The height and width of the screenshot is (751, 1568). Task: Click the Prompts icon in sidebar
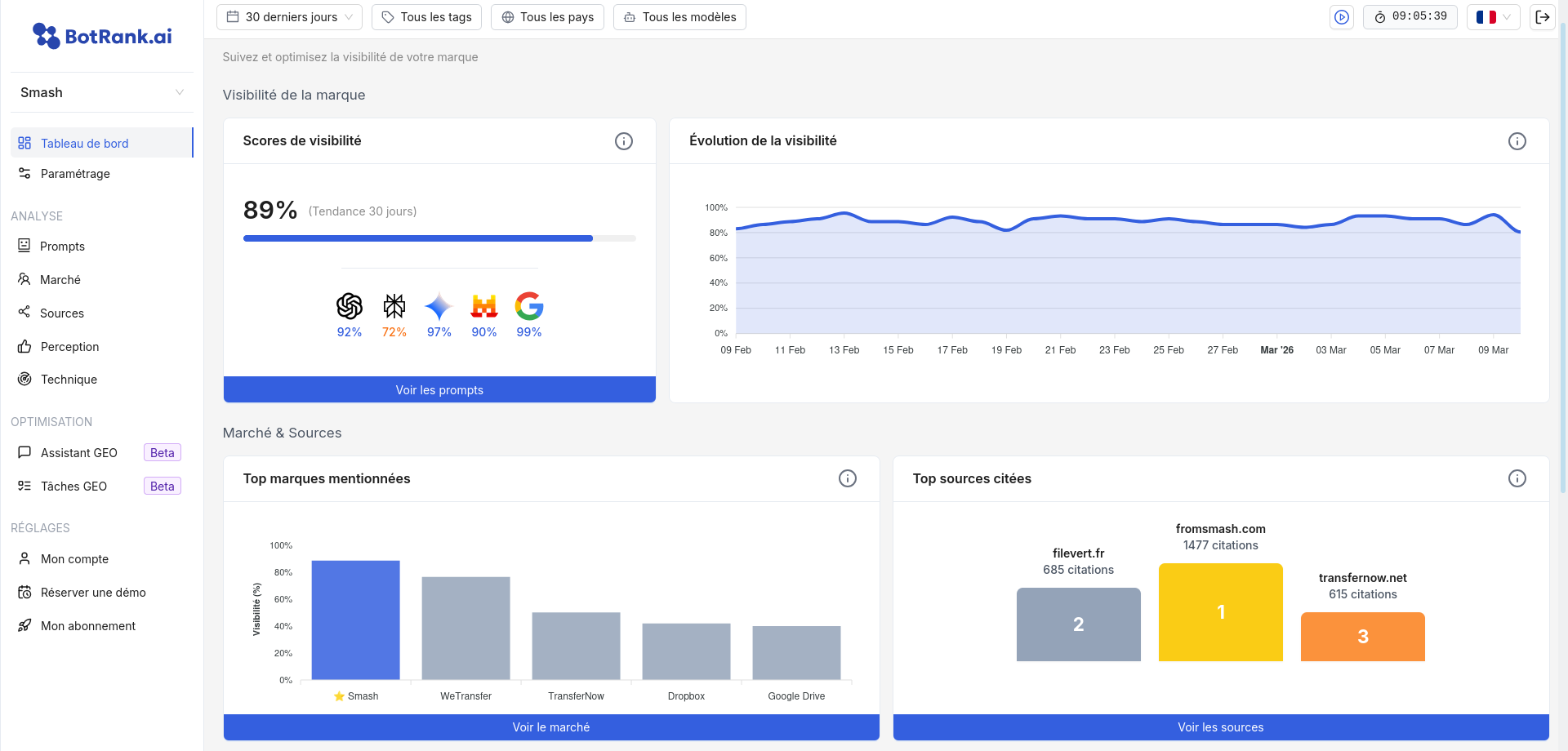tap(24, 246)
